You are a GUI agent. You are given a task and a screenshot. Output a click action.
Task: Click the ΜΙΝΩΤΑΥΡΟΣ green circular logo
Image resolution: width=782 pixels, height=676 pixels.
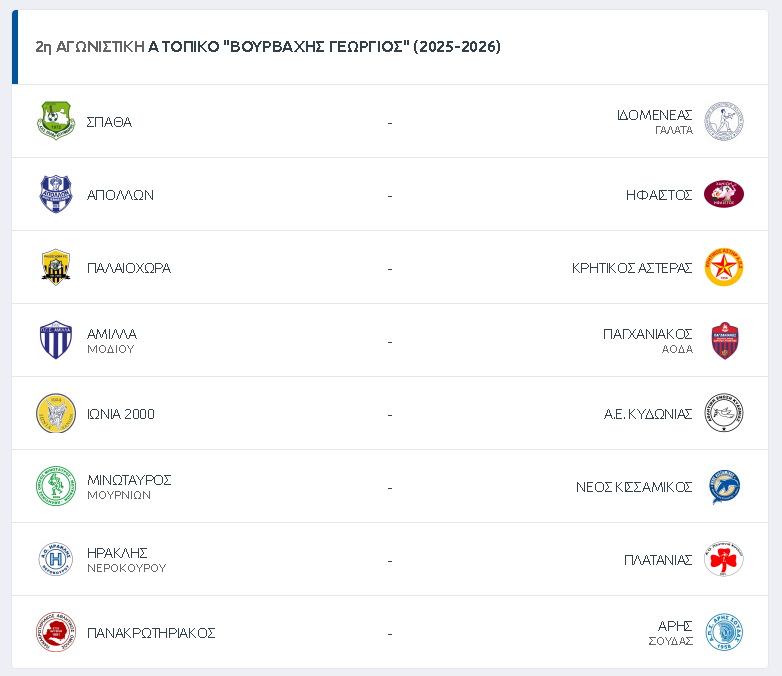click(56, 486)
